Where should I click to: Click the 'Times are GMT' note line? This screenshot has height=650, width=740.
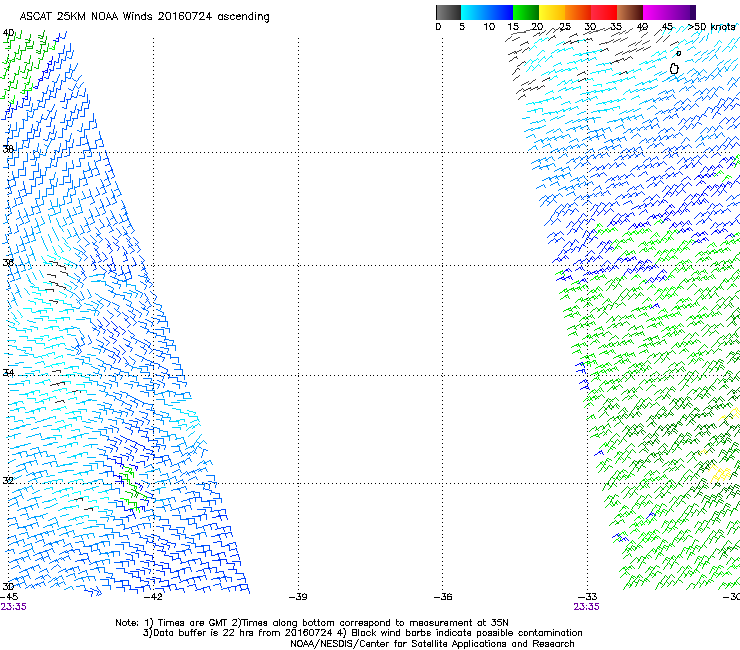click(x=312, y=623)
